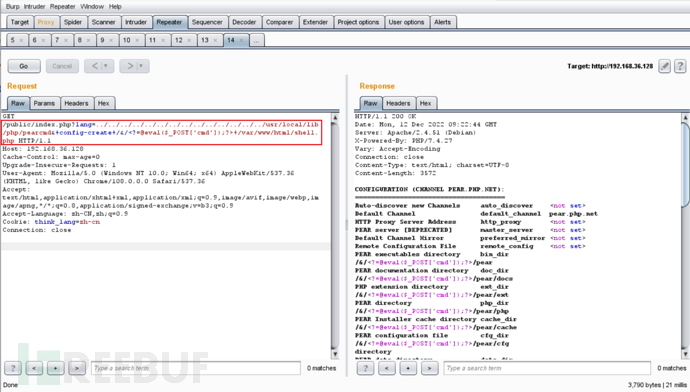This screenshot has width=690, height=392.
Task: Switch to the Spider tab
Action: (73, 22)
